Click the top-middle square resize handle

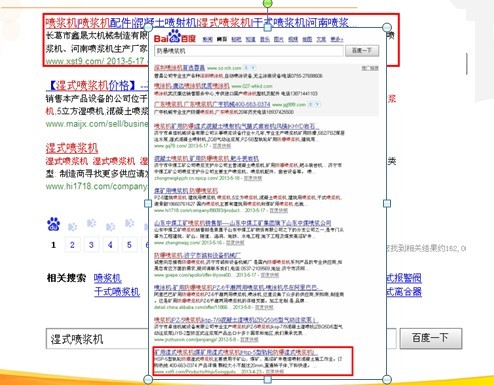[268, 28]
